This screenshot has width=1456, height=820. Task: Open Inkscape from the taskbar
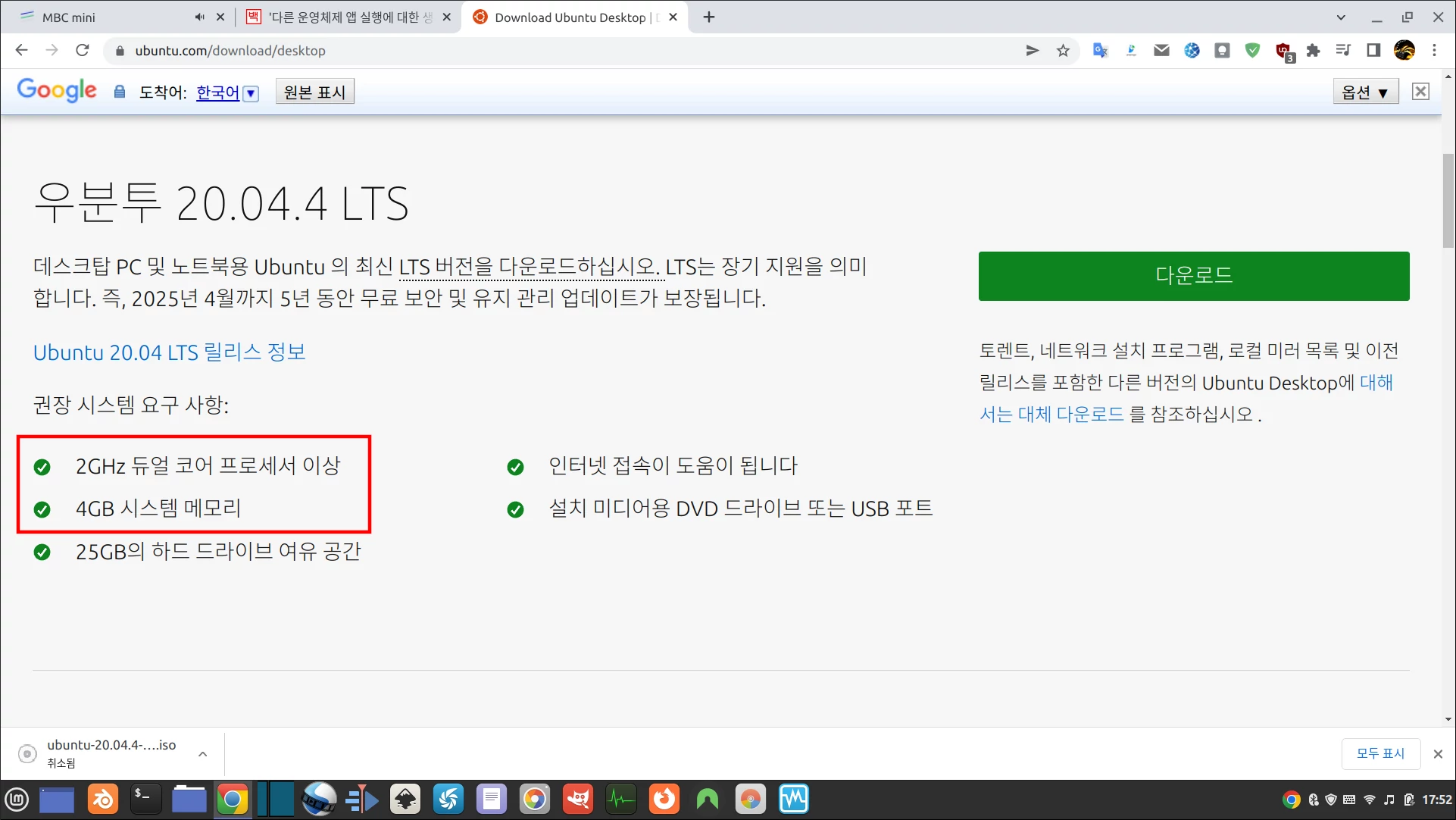405,800
